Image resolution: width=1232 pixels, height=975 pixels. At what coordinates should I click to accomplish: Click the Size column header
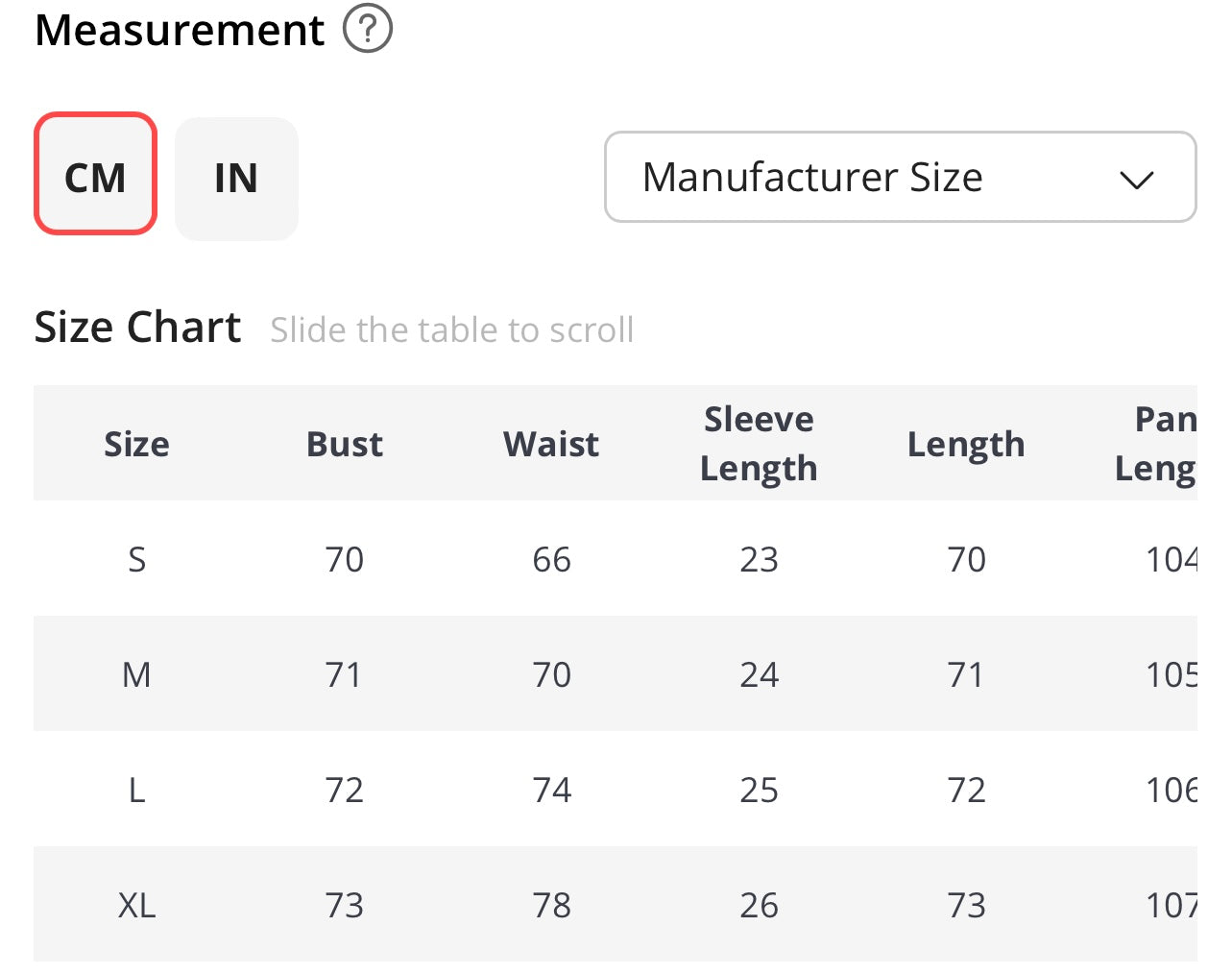tap(136, 444)
